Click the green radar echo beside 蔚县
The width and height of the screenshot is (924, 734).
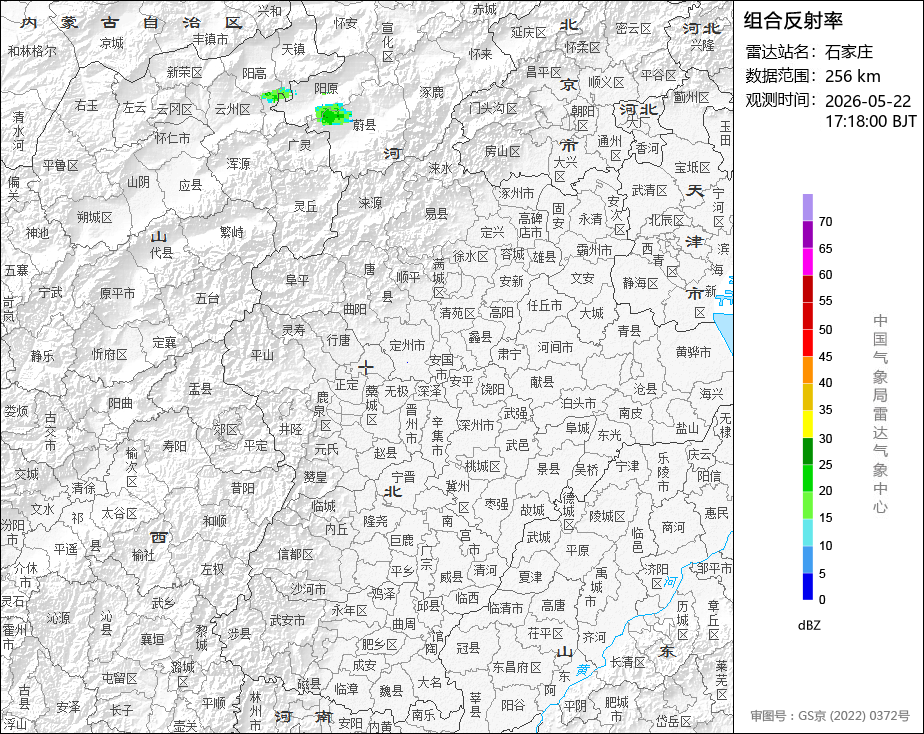(x=333, y=114)
